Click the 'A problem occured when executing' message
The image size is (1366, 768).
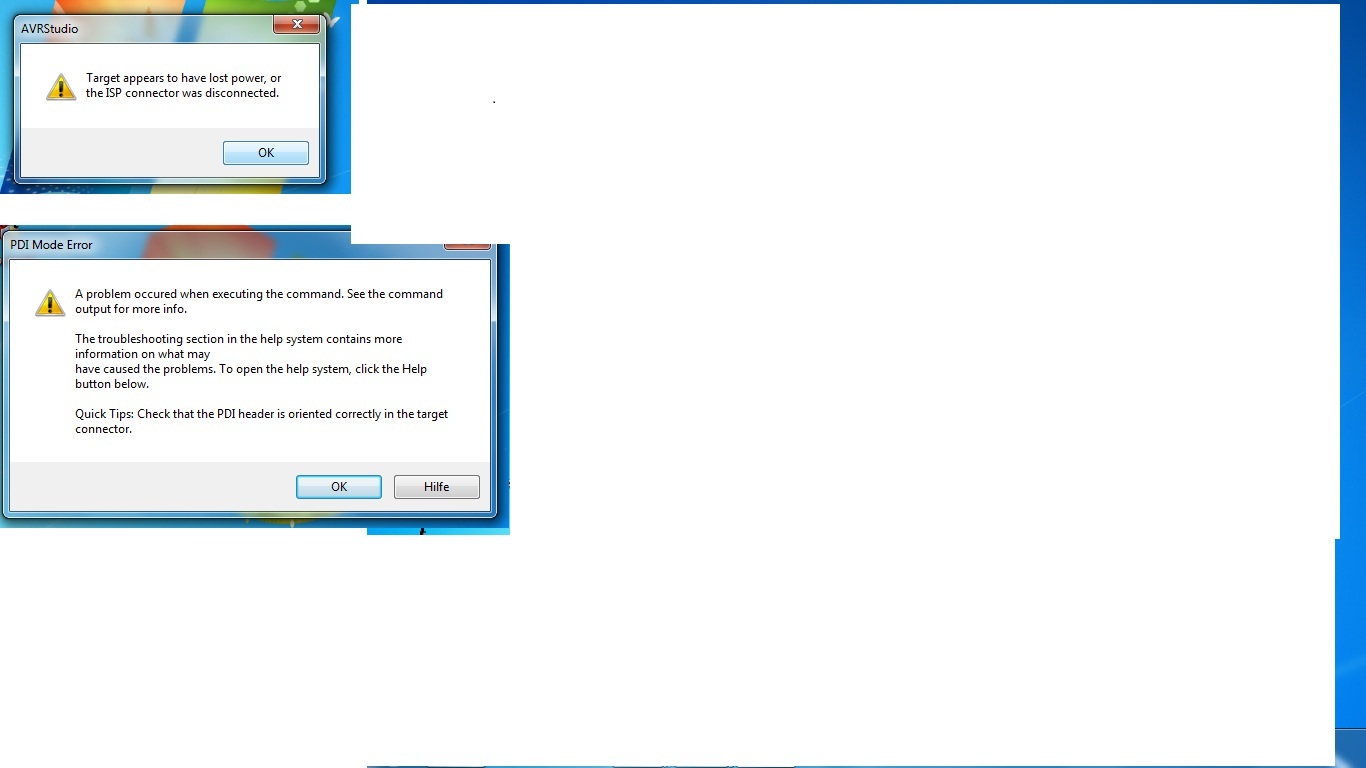click(259, 301)
